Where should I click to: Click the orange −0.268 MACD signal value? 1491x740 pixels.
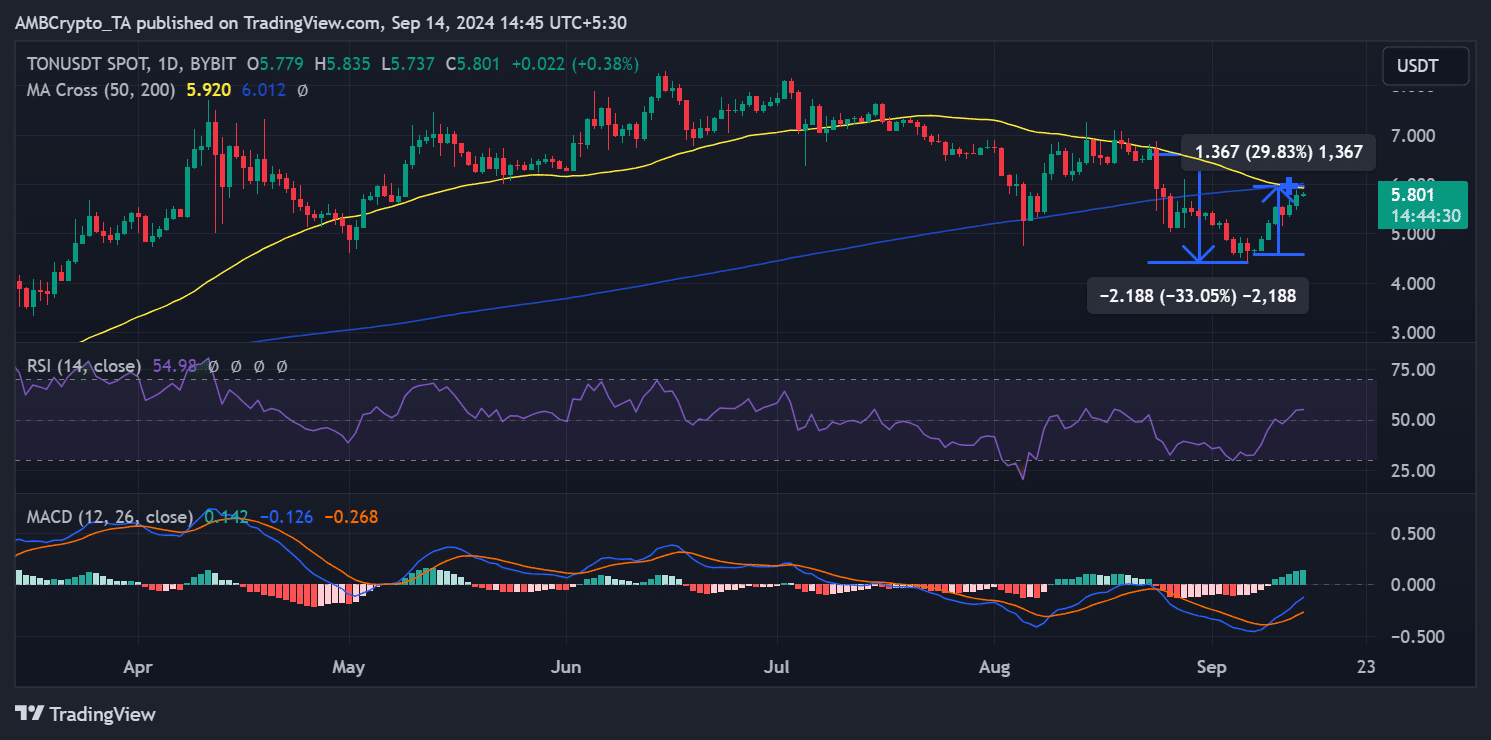350,517
